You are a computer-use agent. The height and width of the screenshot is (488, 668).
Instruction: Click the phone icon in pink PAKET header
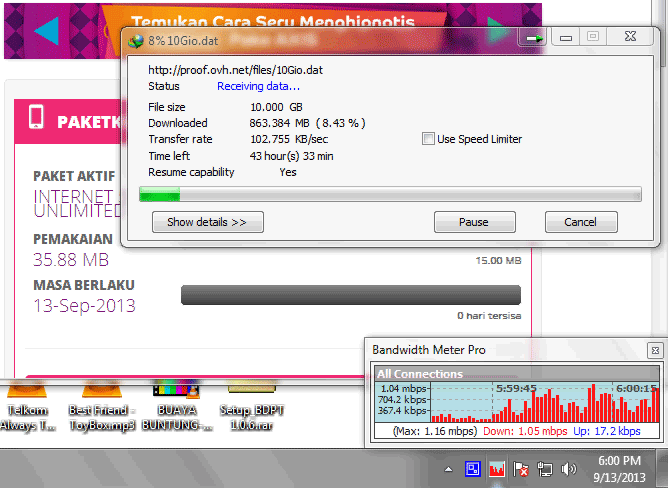36,117
